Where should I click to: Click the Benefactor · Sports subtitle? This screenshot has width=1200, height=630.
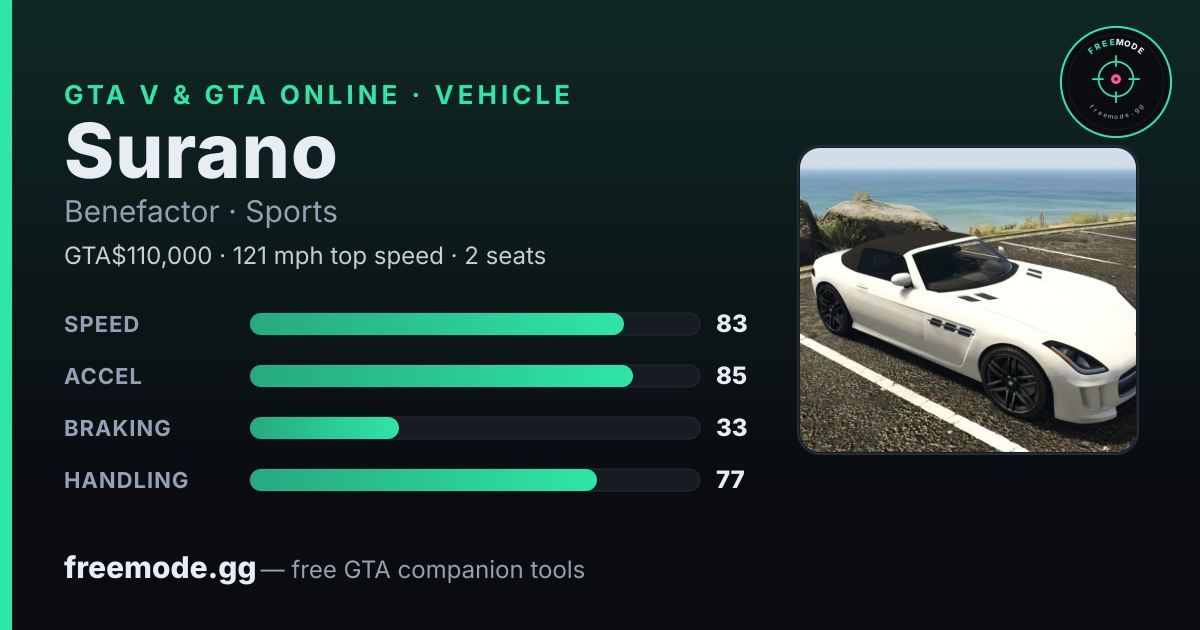(x=201, y=212)
